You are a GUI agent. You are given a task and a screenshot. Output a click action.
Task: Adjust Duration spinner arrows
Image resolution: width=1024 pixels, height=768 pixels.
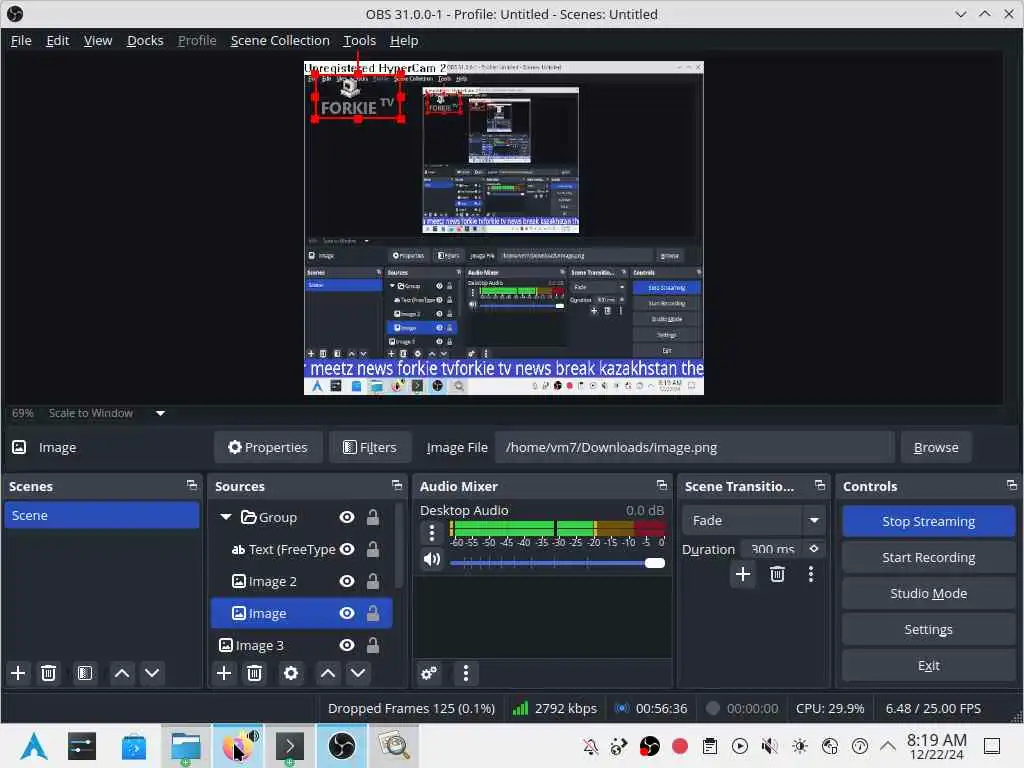(x=814, y=549)
